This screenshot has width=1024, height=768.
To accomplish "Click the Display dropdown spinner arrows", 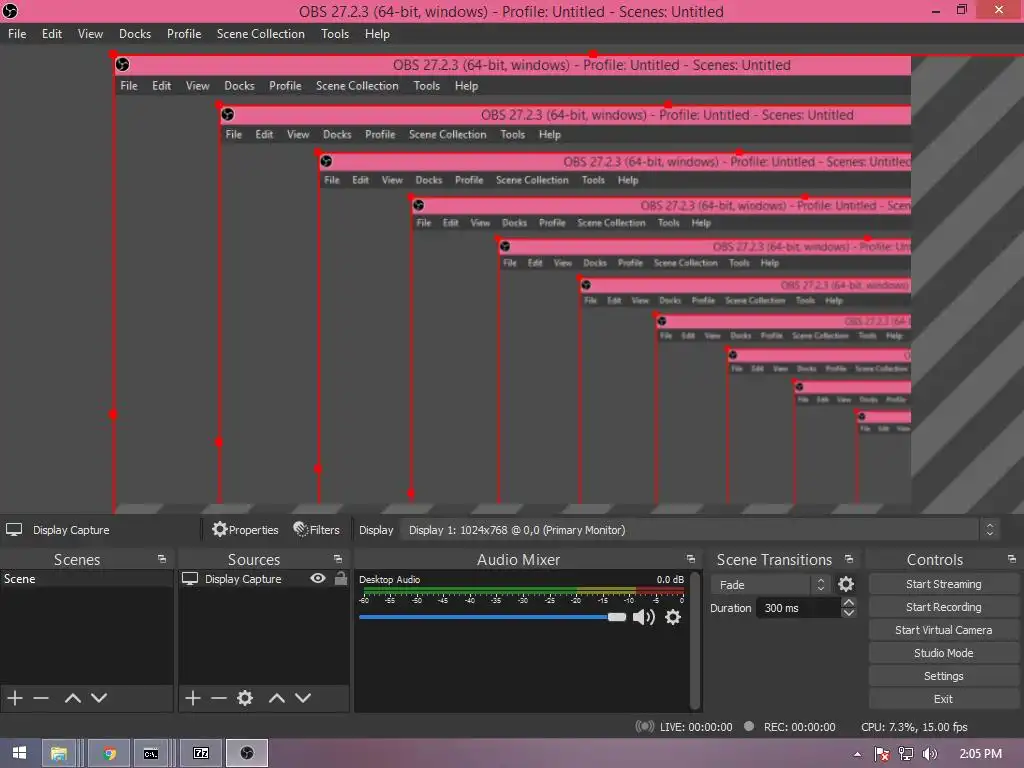I will click(989, 530).
